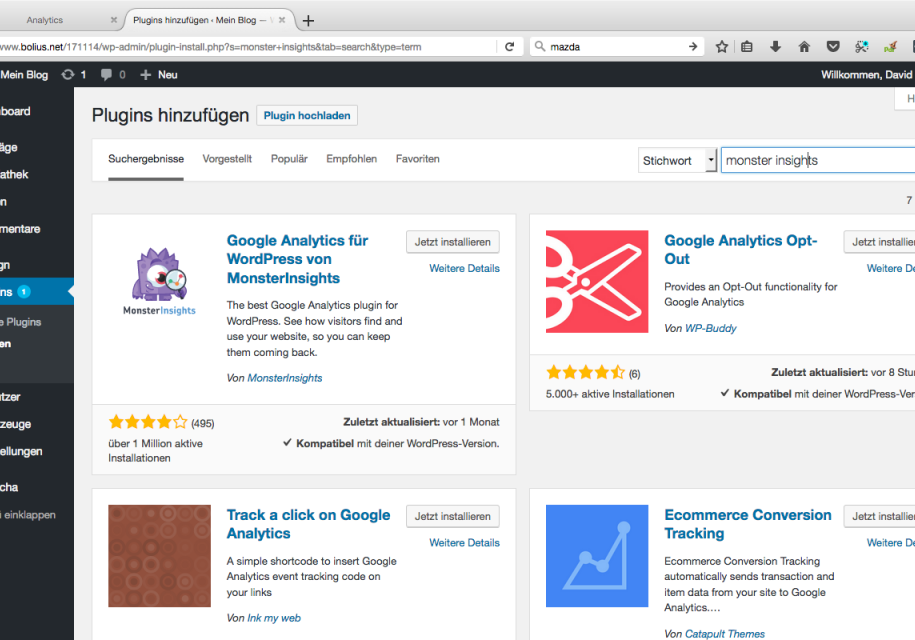View Weitere Details for Track a click plugin

pyautogui.click(x=465, y=543)
